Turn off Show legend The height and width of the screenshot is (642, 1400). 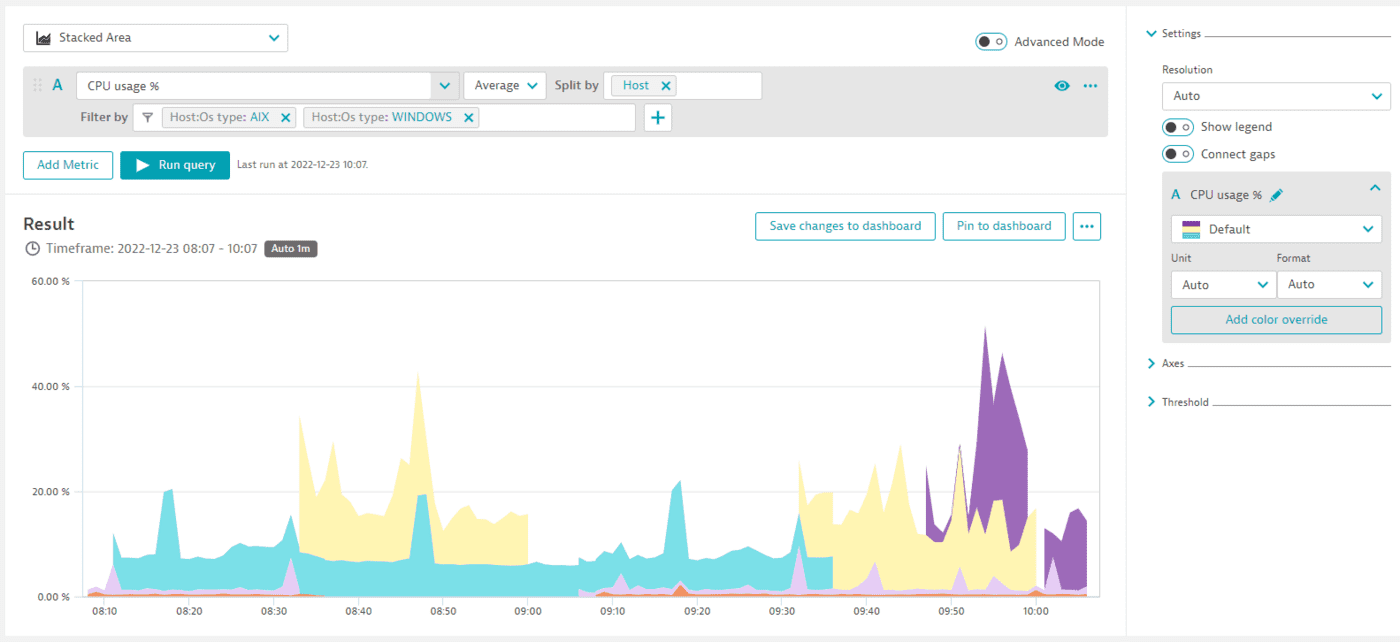pos(1179,127)
